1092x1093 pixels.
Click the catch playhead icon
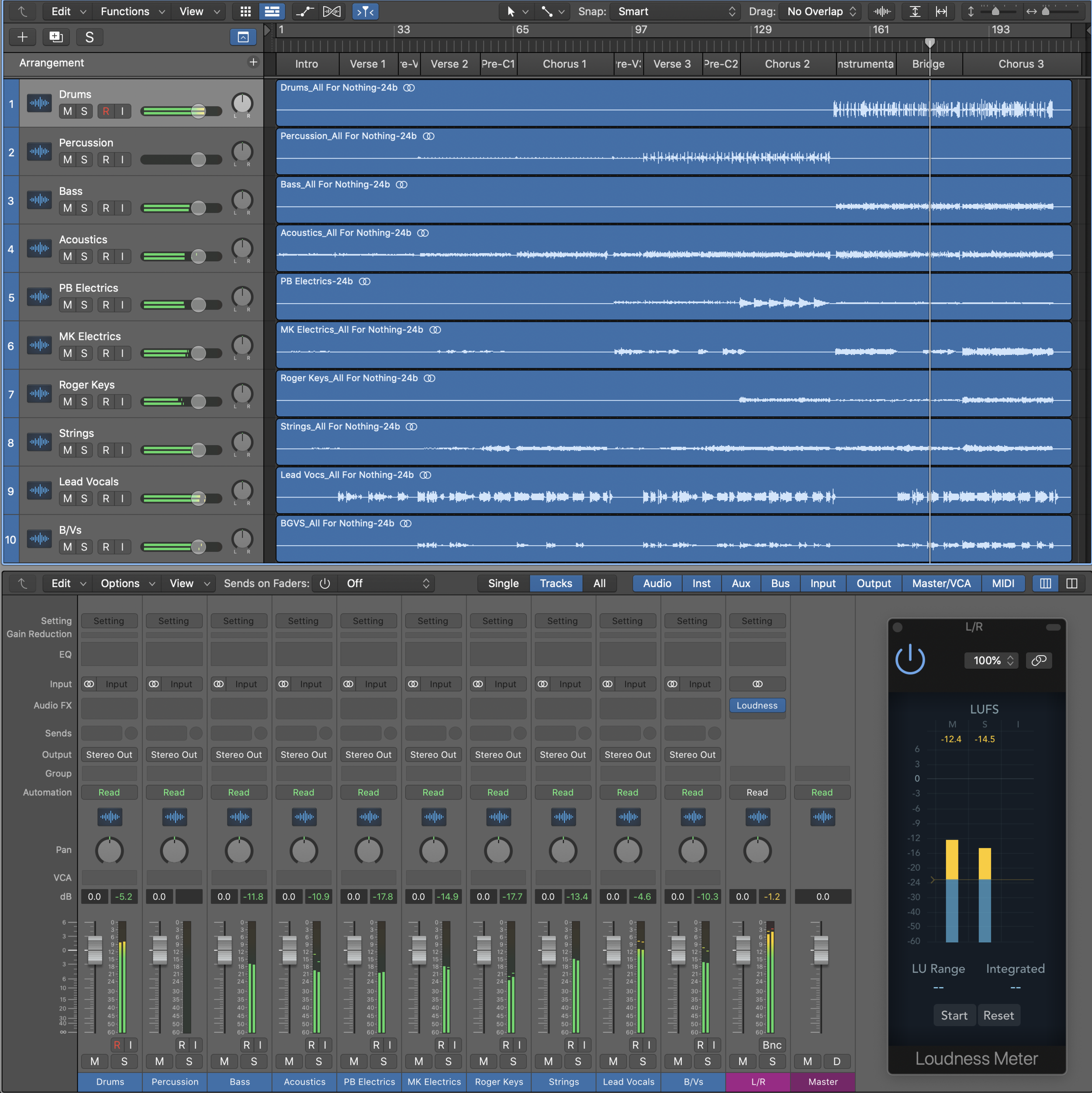coord(365,11)
